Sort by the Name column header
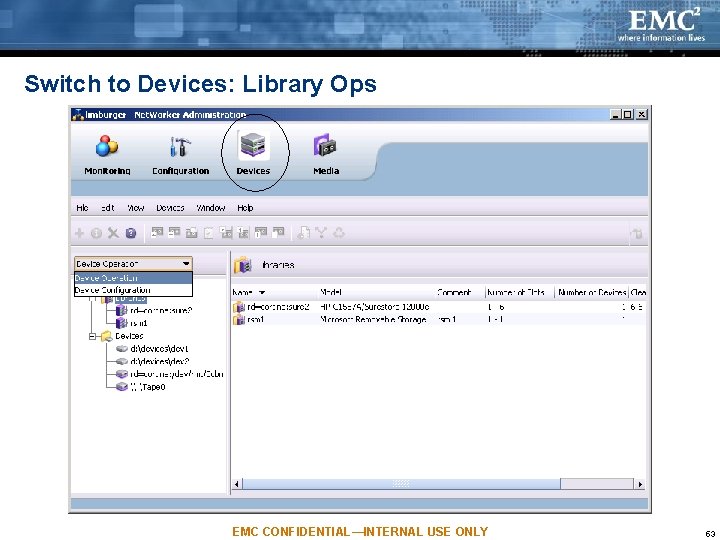This screenshot has height=540, width=720. pos(275,292)
